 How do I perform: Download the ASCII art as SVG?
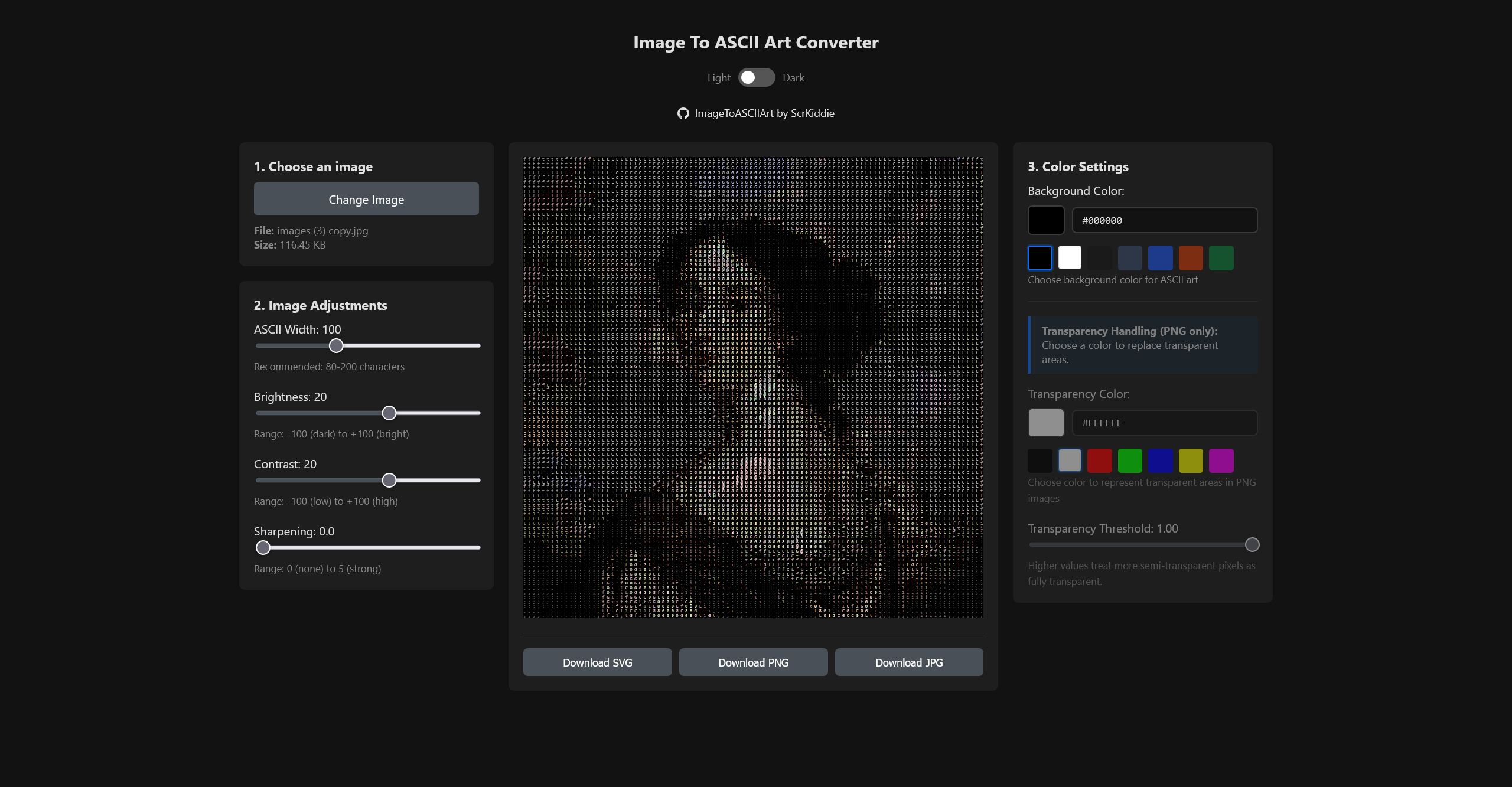pos(597,662)
